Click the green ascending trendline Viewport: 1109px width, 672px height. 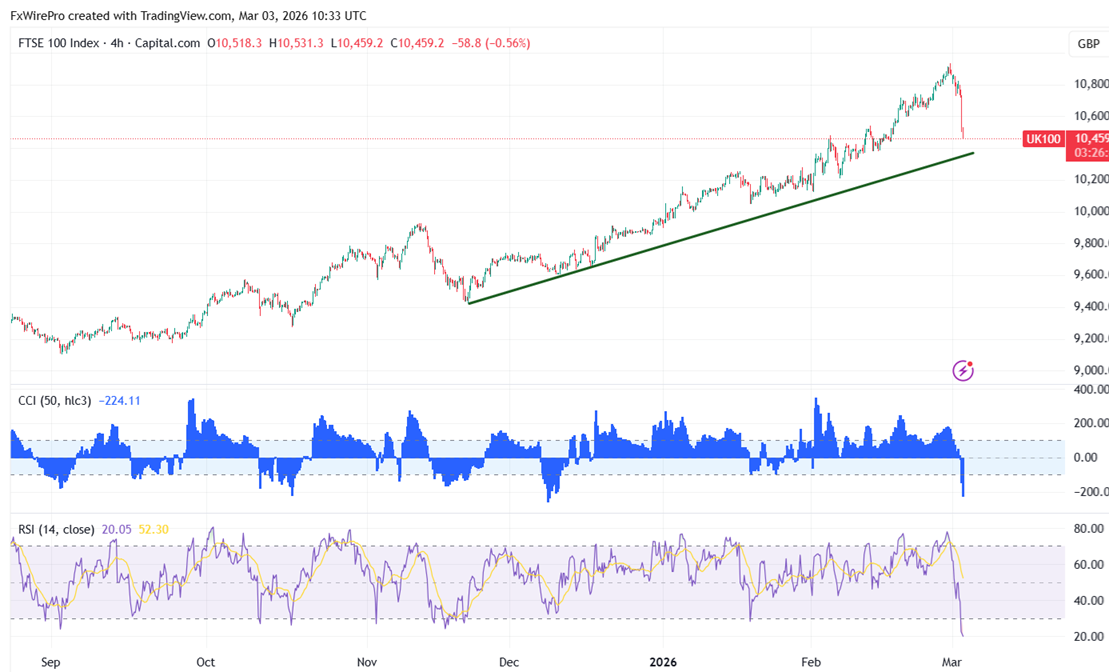(x=721, y=228)
